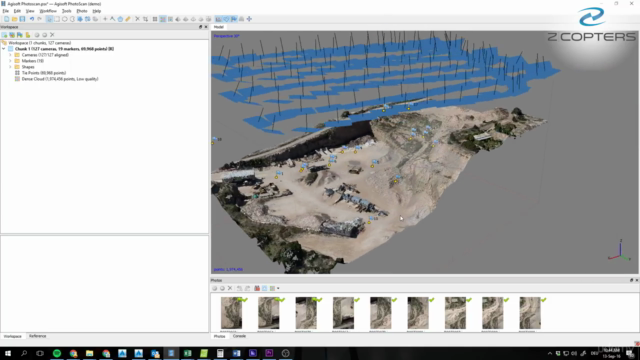Select the Resize Region tool

pyautogui.click(x=88, y=19)
